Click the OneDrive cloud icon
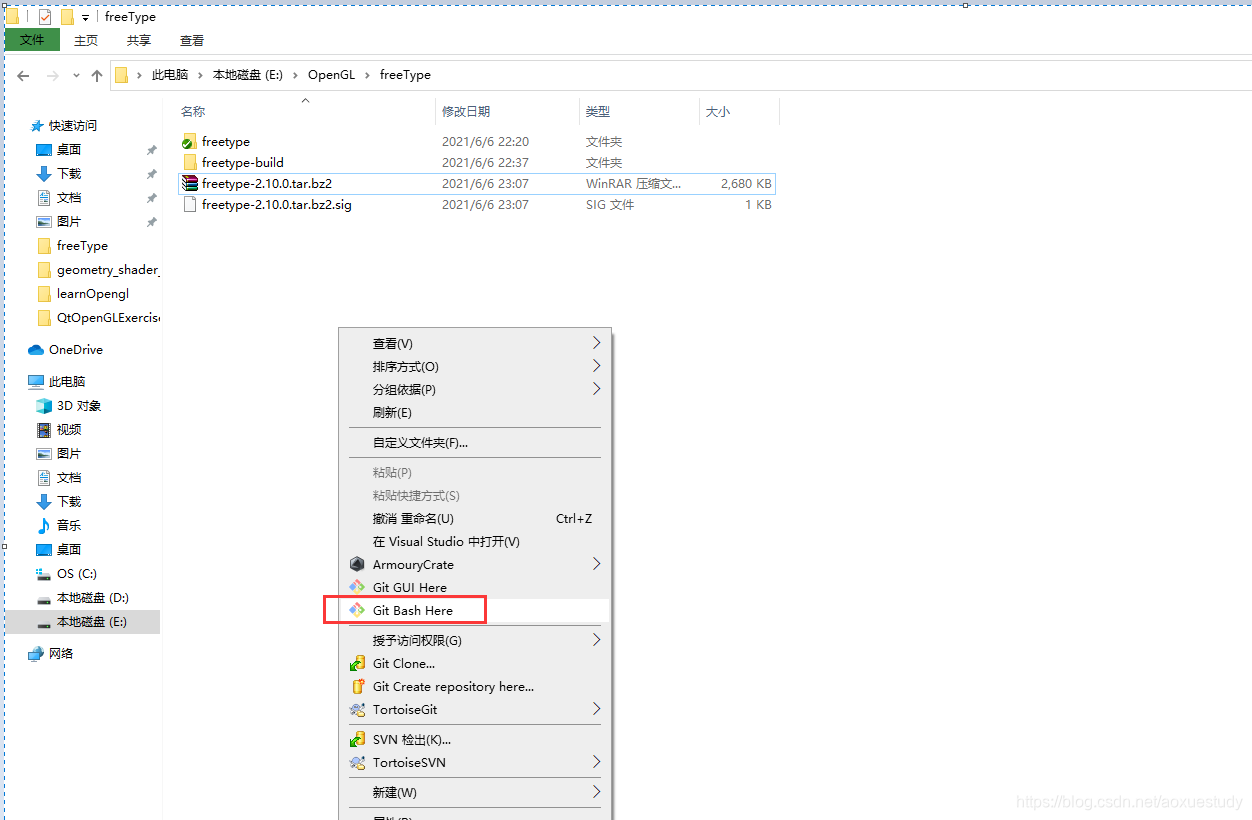 [36, 350]
